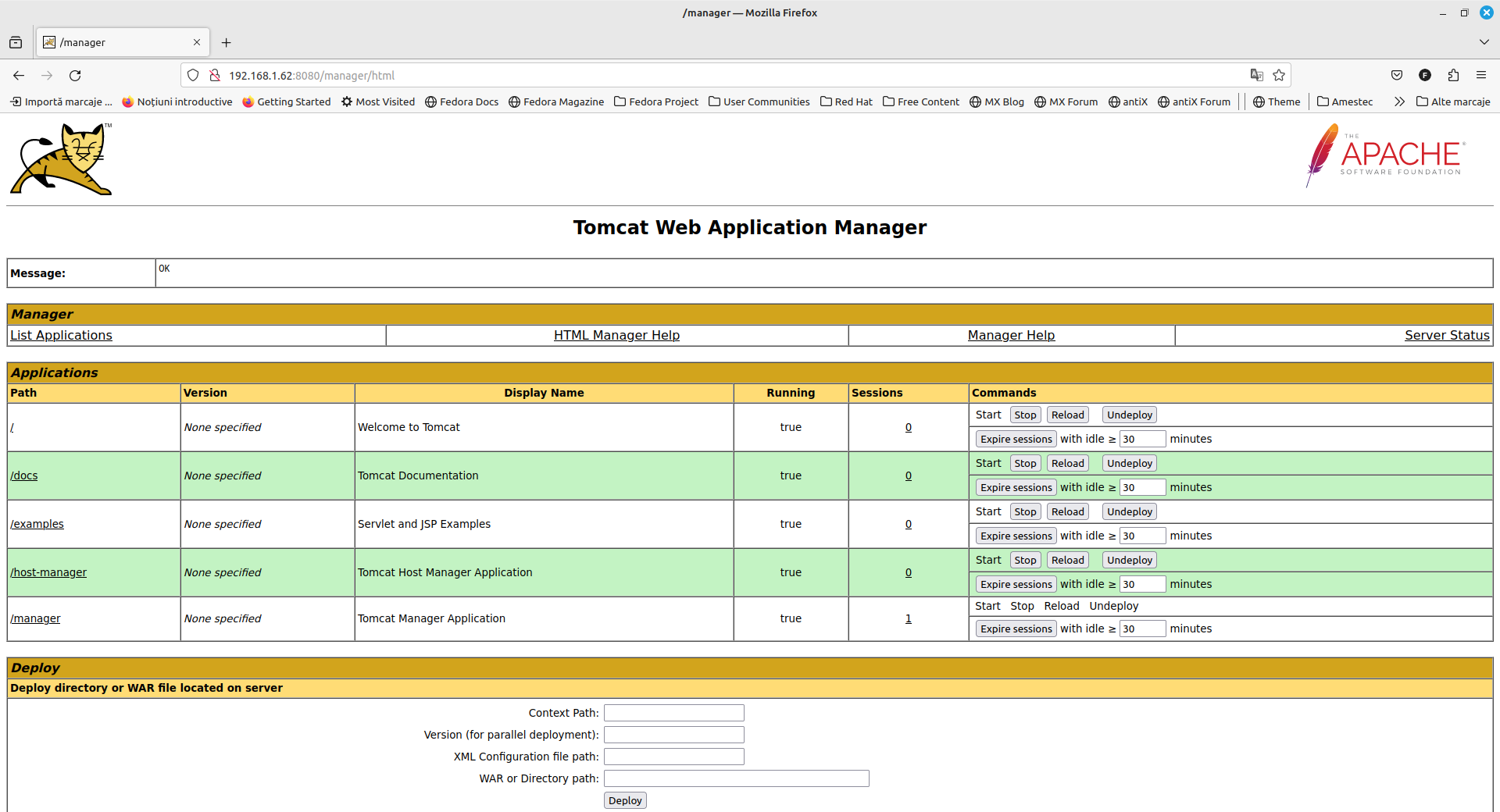Image resolution: width=1500 pixels, height=812 pixels.
Task: Bookmark this page with the star icon
Action: tap(1279, 75)
